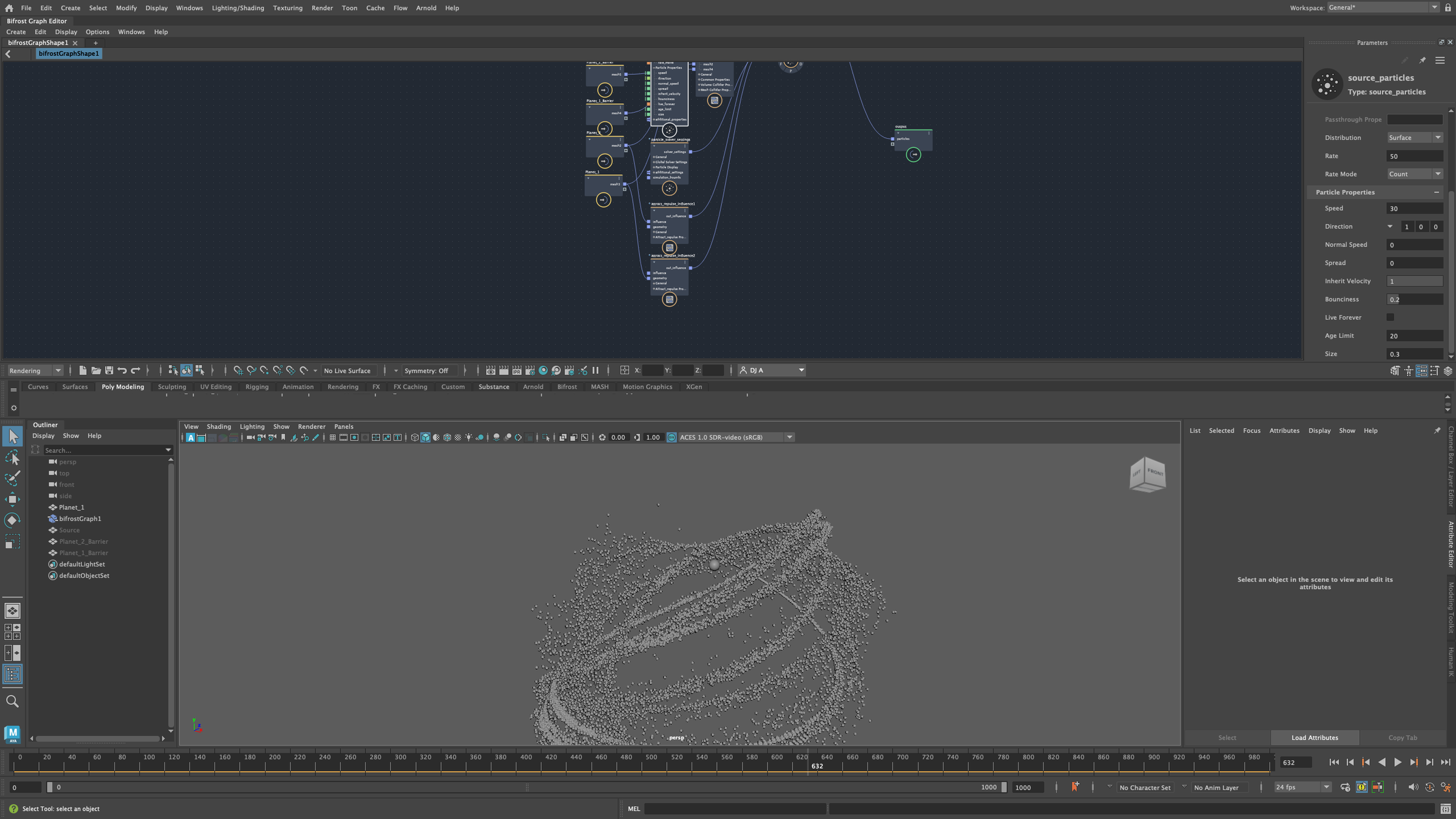
Task: Click the Load Attributes button
Action: pos(1315,738)
